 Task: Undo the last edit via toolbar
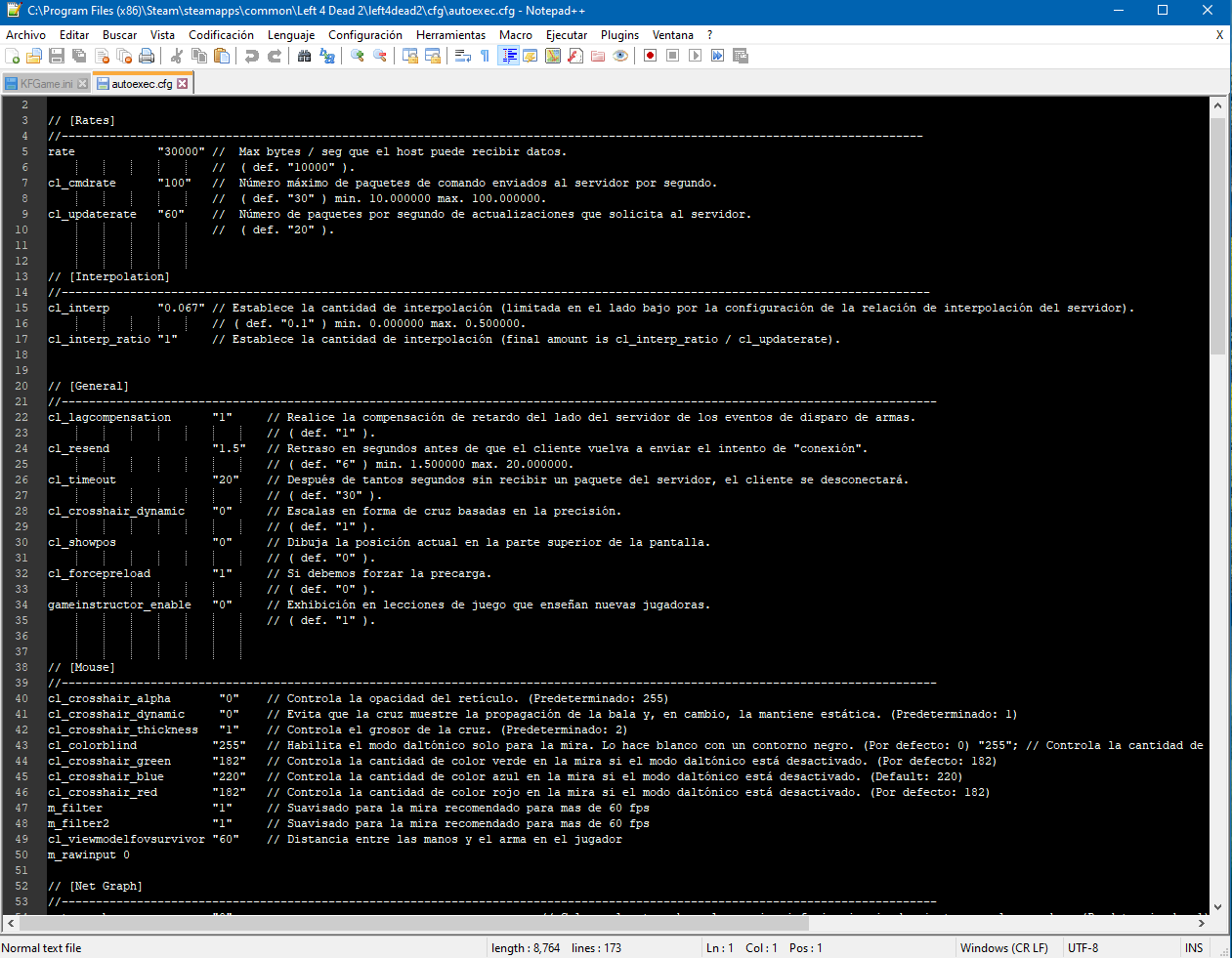tap(252, 56)
